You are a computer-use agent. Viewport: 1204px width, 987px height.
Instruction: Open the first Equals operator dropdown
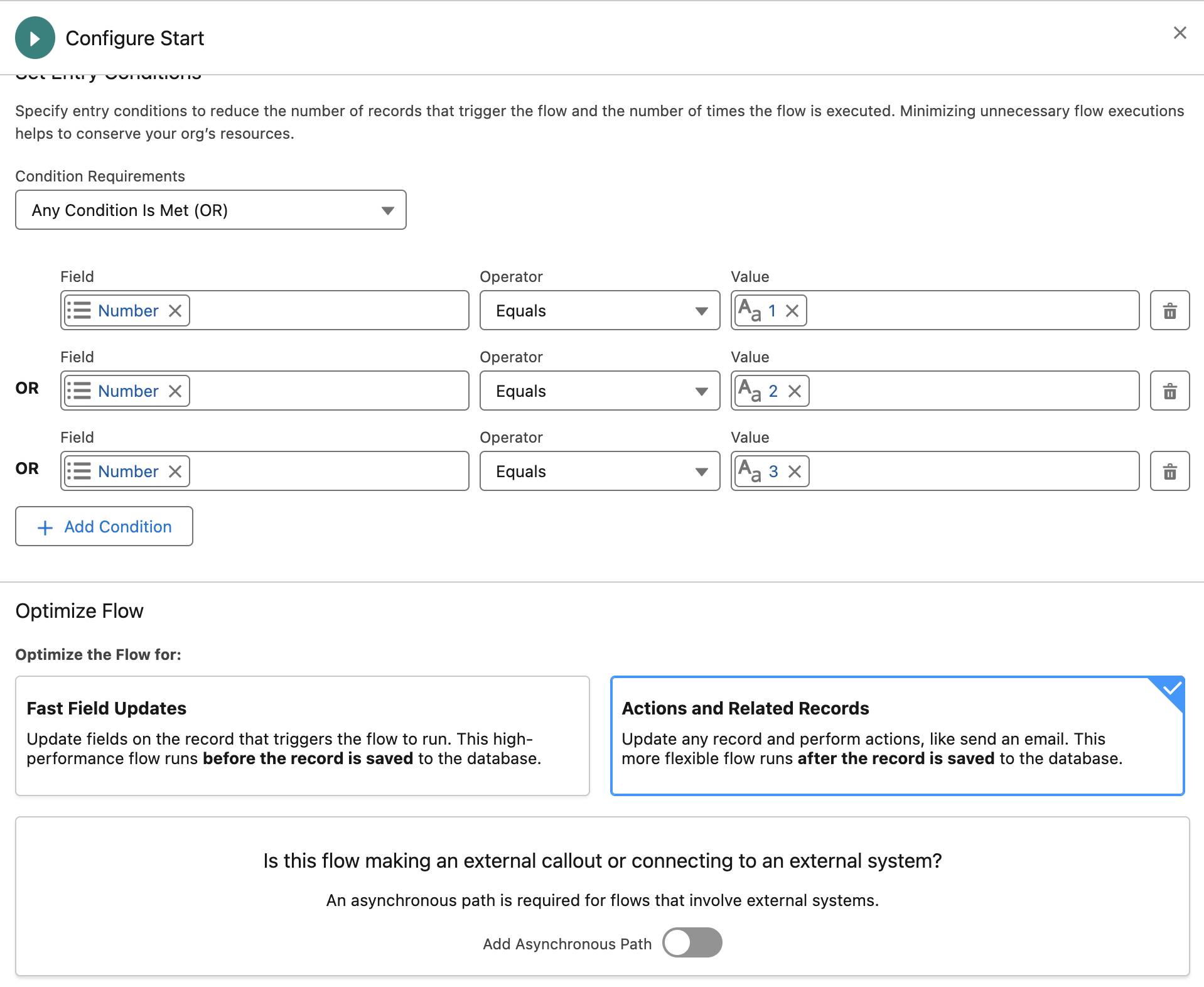pos(599,310)
